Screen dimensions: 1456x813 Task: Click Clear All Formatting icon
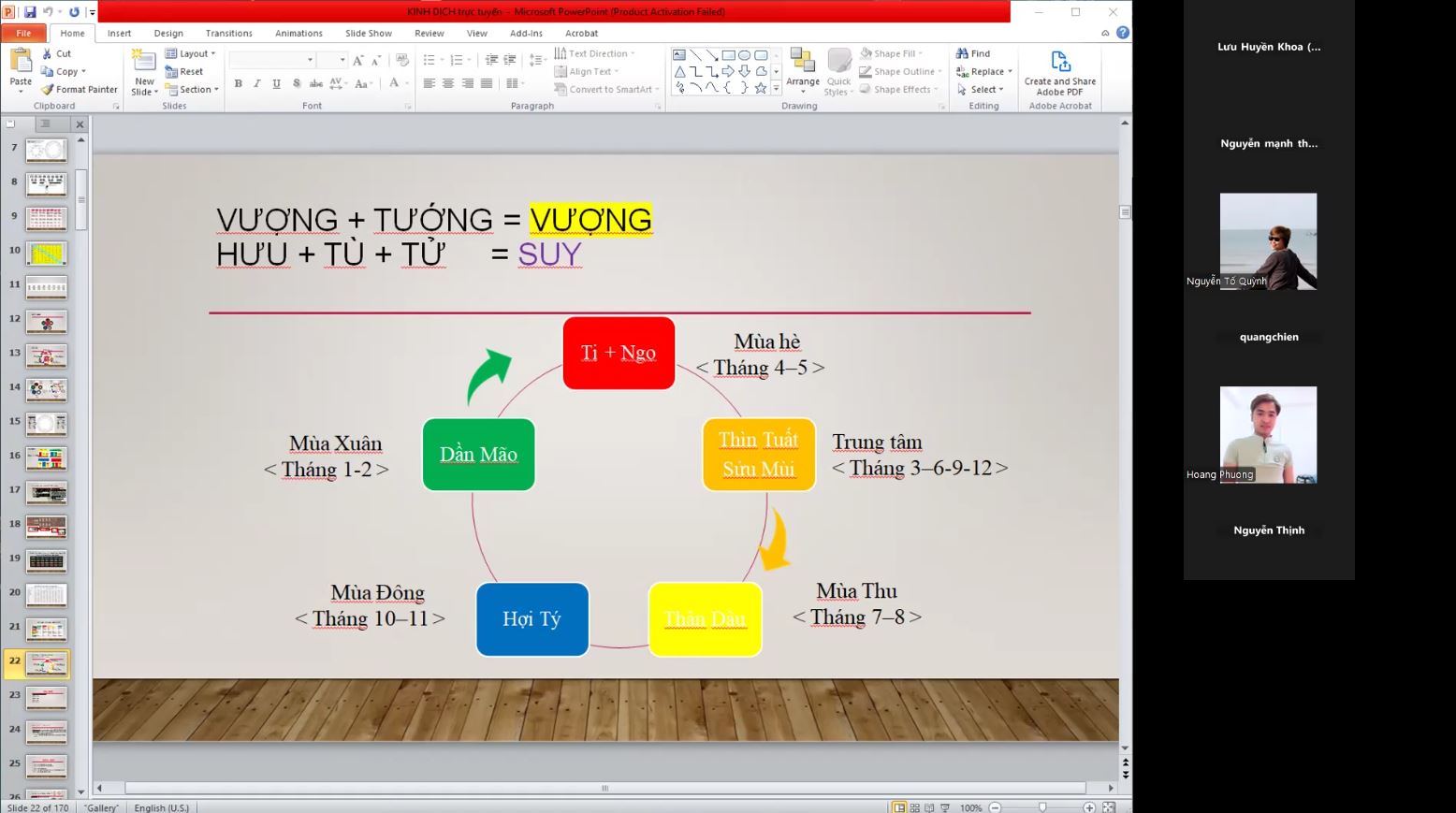[402, 60]
